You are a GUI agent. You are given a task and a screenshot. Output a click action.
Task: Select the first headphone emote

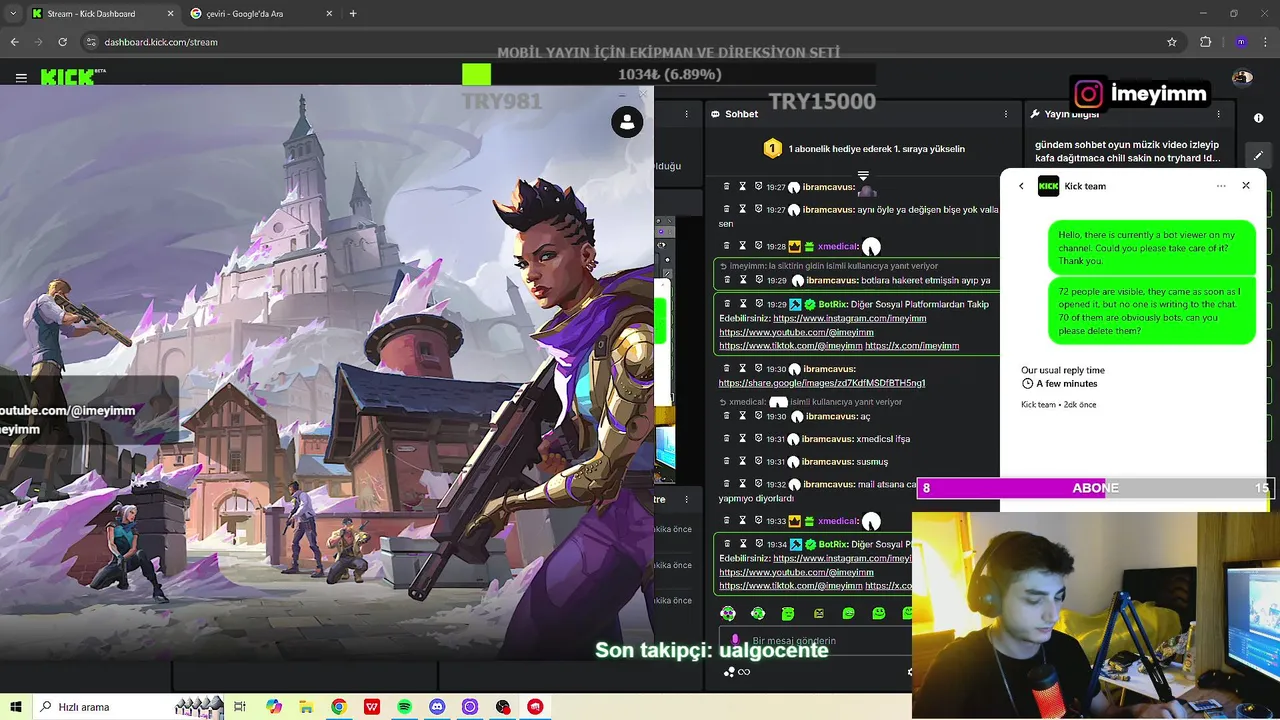coord(728,613)
